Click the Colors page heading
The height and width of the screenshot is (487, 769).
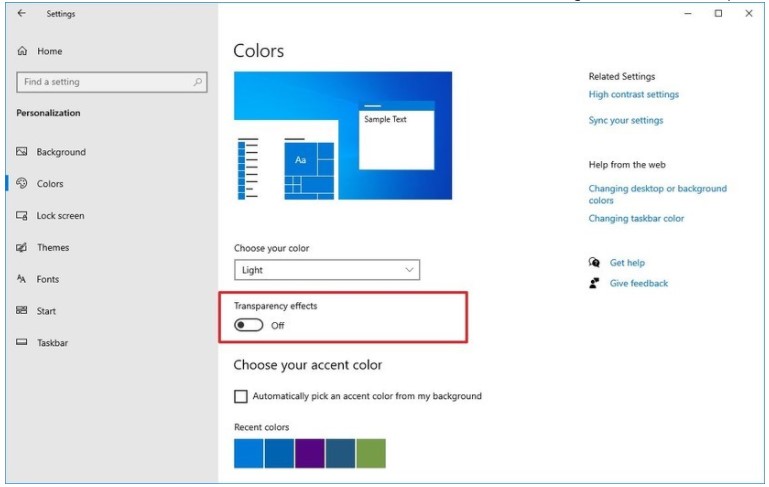tap(258, 51)
